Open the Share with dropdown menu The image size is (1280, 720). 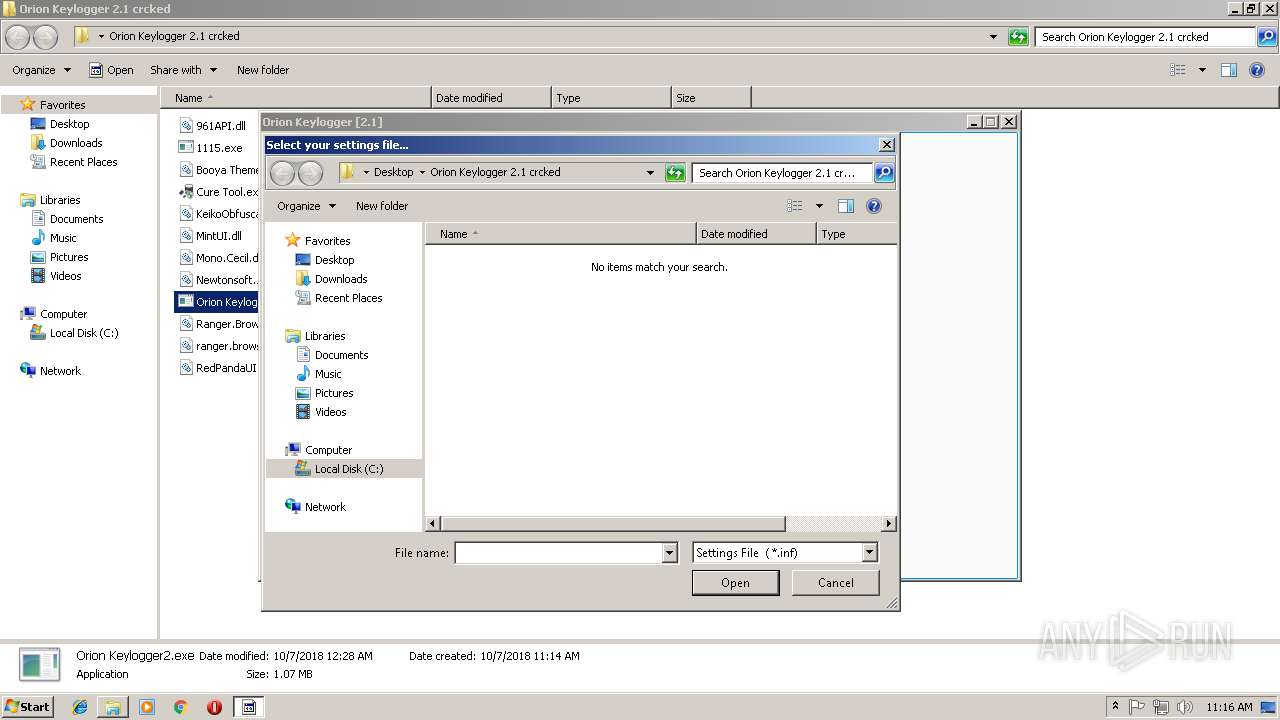183,70
